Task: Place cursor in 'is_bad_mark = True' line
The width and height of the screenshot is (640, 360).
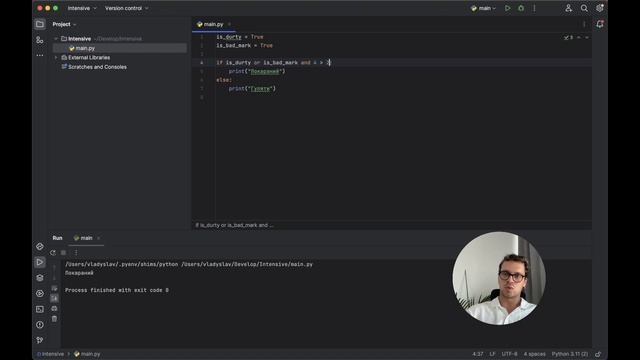Action: point(244,45)
